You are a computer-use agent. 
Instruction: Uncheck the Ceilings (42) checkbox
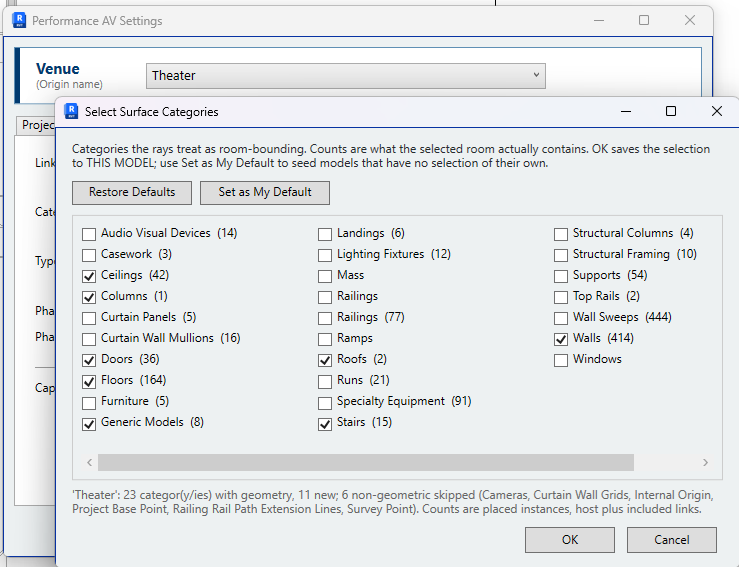89,276
